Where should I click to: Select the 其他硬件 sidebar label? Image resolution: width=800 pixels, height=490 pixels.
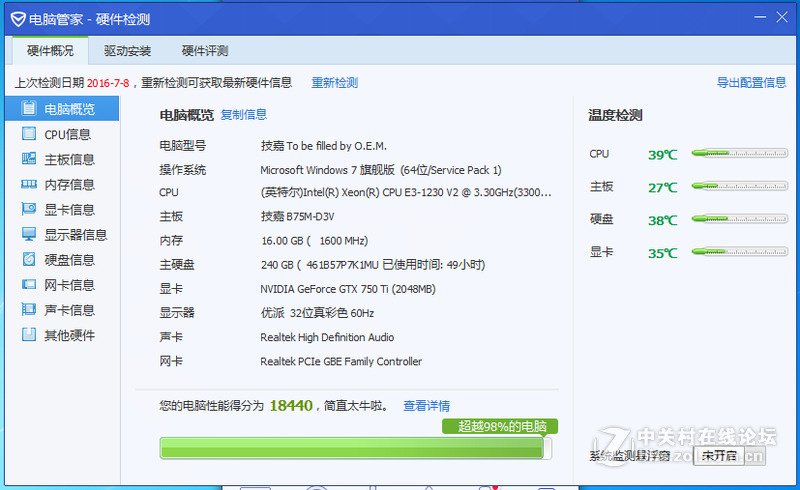tap(69, 335)
